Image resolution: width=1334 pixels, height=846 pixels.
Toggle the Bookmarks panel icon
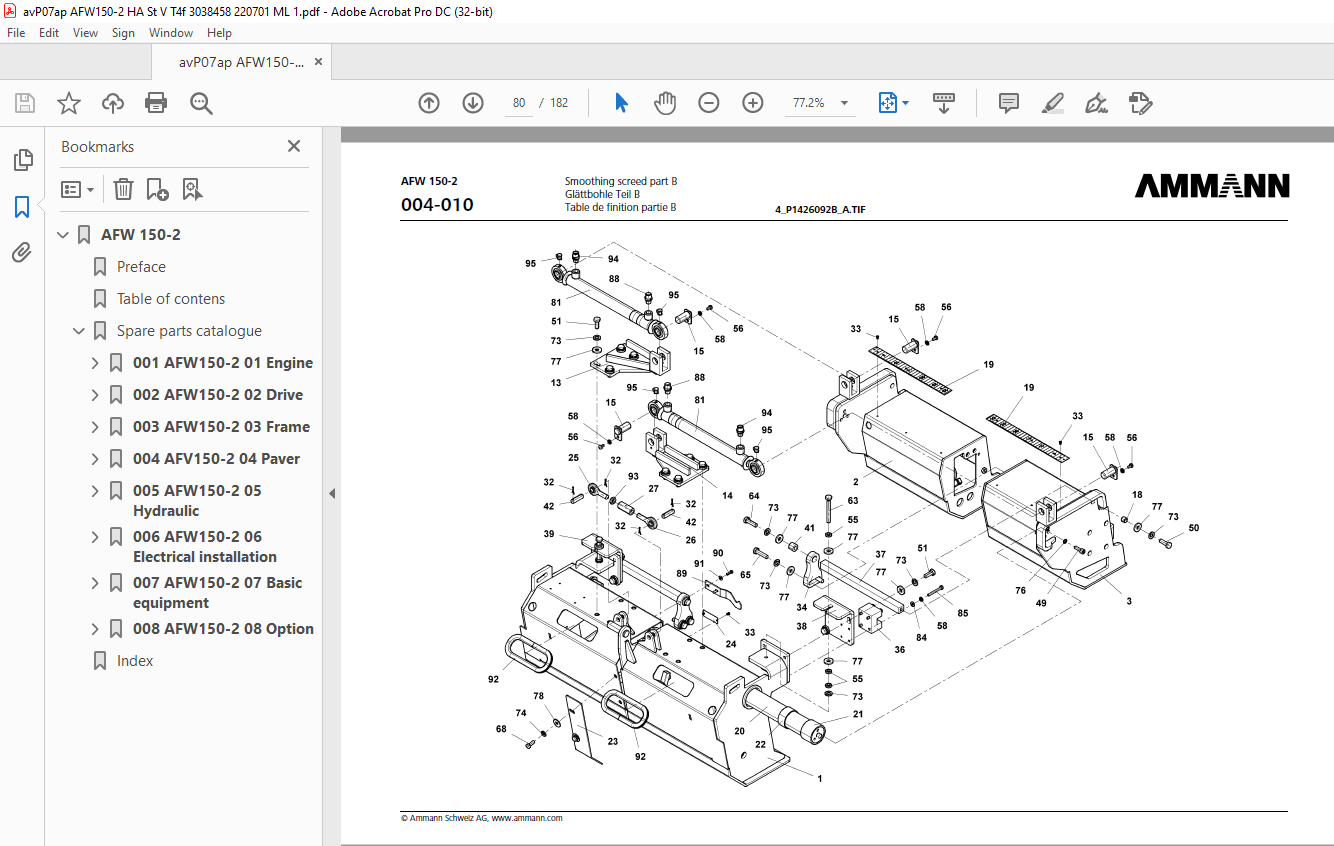(22, 207)
